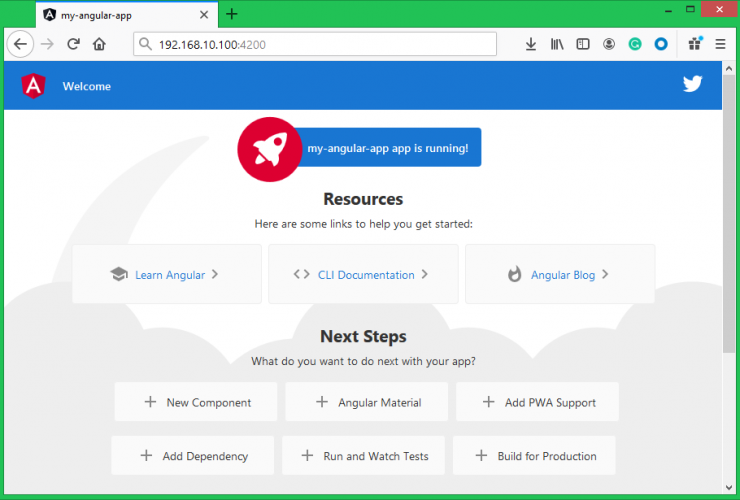Expand the Angular Material option
740x500 pixels.
[368, 402]
